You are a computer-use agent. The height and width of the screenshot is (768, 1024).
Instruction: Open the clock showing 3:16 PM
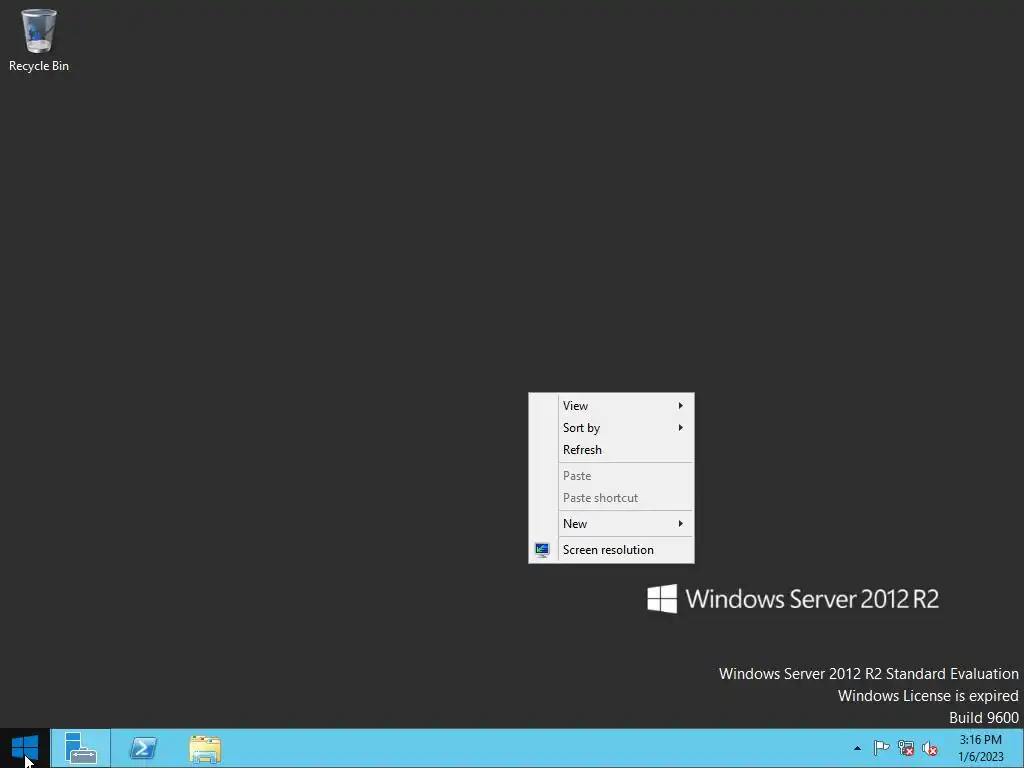[x=980, y=748]
